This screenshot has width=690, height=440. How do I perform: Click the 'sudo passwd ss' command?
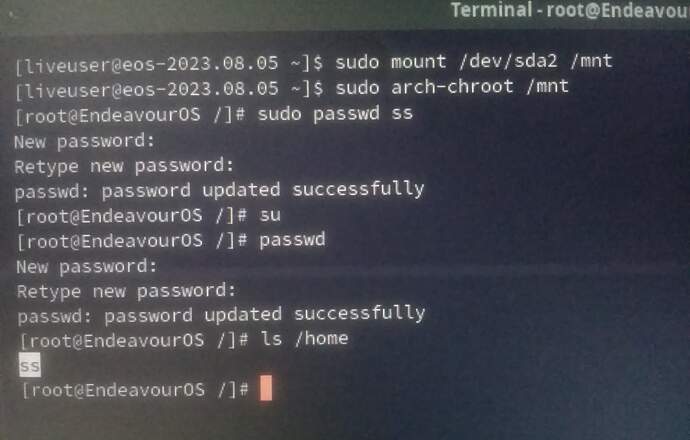(x=335, y=114)
